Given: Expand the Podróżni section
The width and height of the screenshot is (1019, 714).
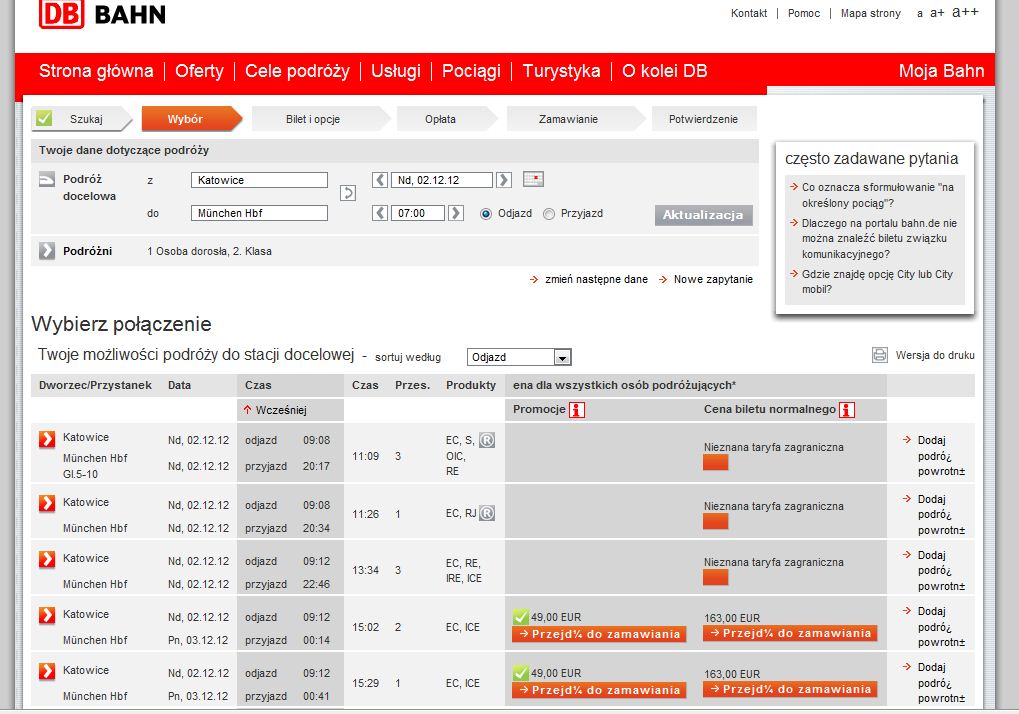Looking at the screenshot, I should [47, 251].
